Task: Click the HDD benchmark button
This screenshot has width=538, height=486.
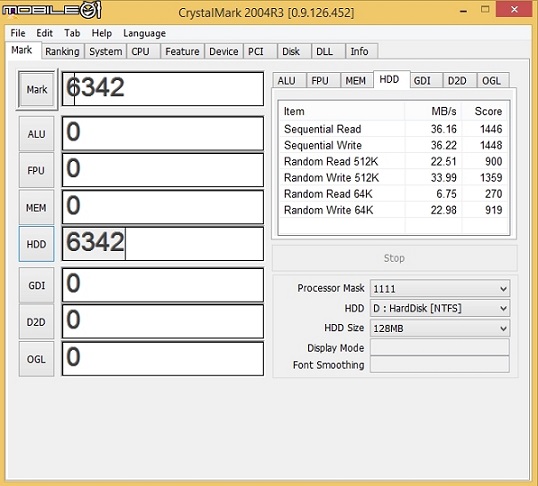Action: [36, 244]
